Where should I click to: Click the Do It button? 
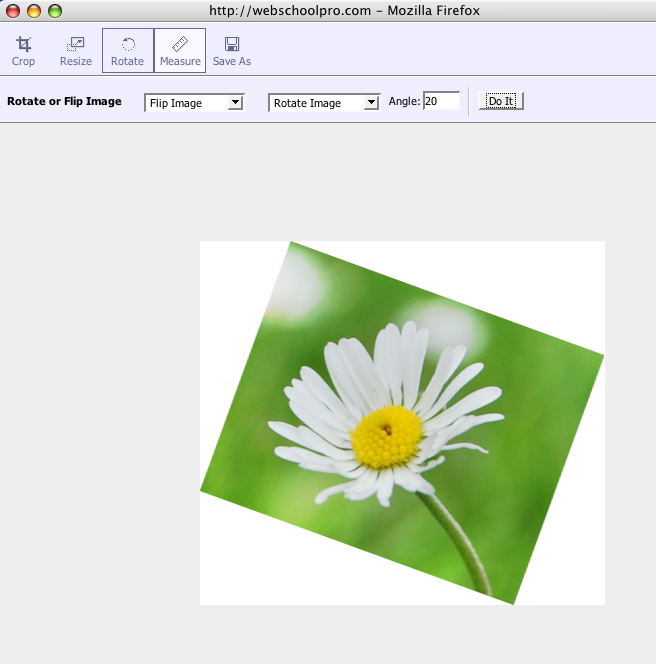[x=501, y=101]
